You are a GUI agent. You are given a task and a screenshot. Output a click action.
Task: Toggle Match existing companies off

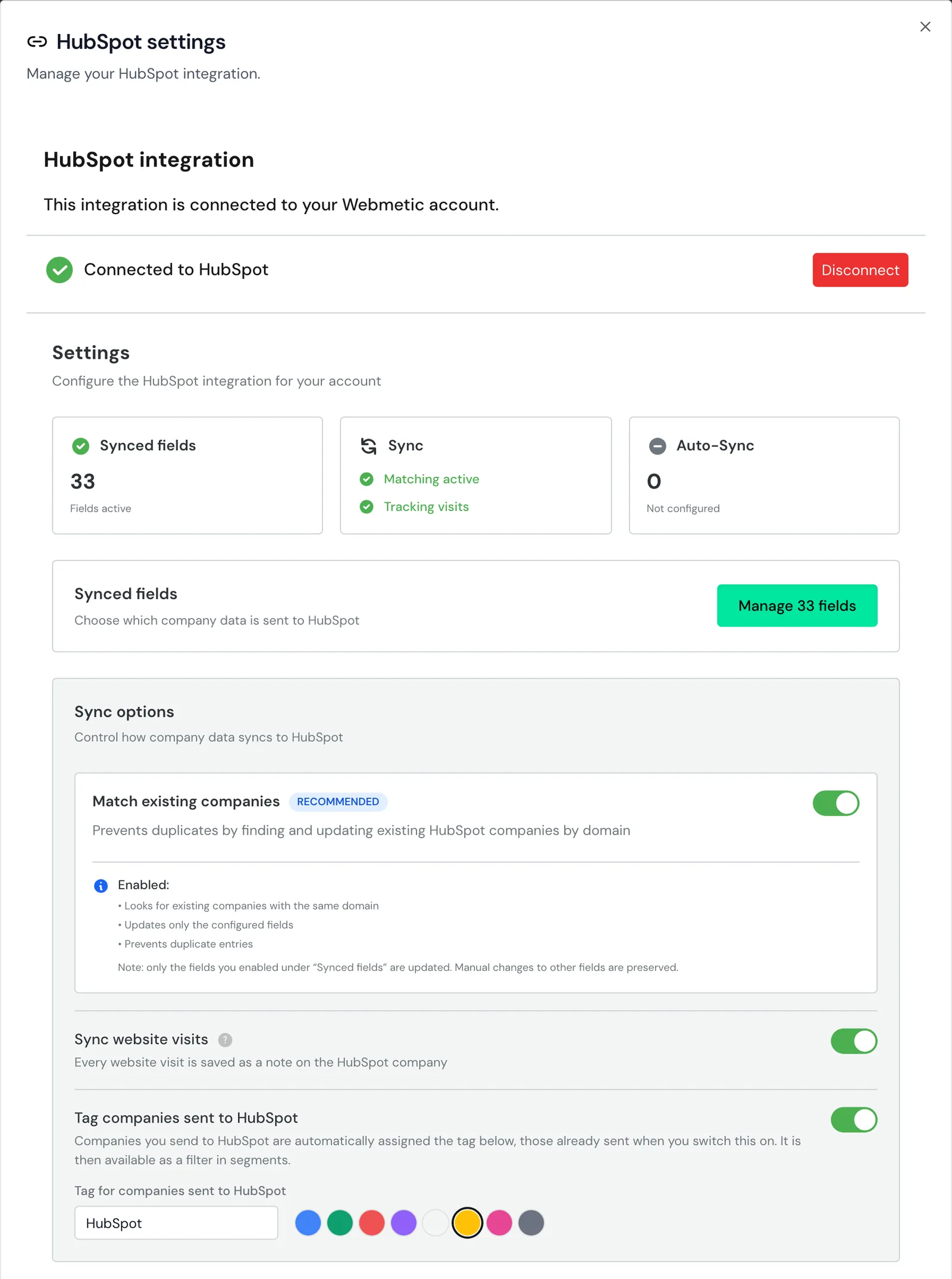pos(836,803)
